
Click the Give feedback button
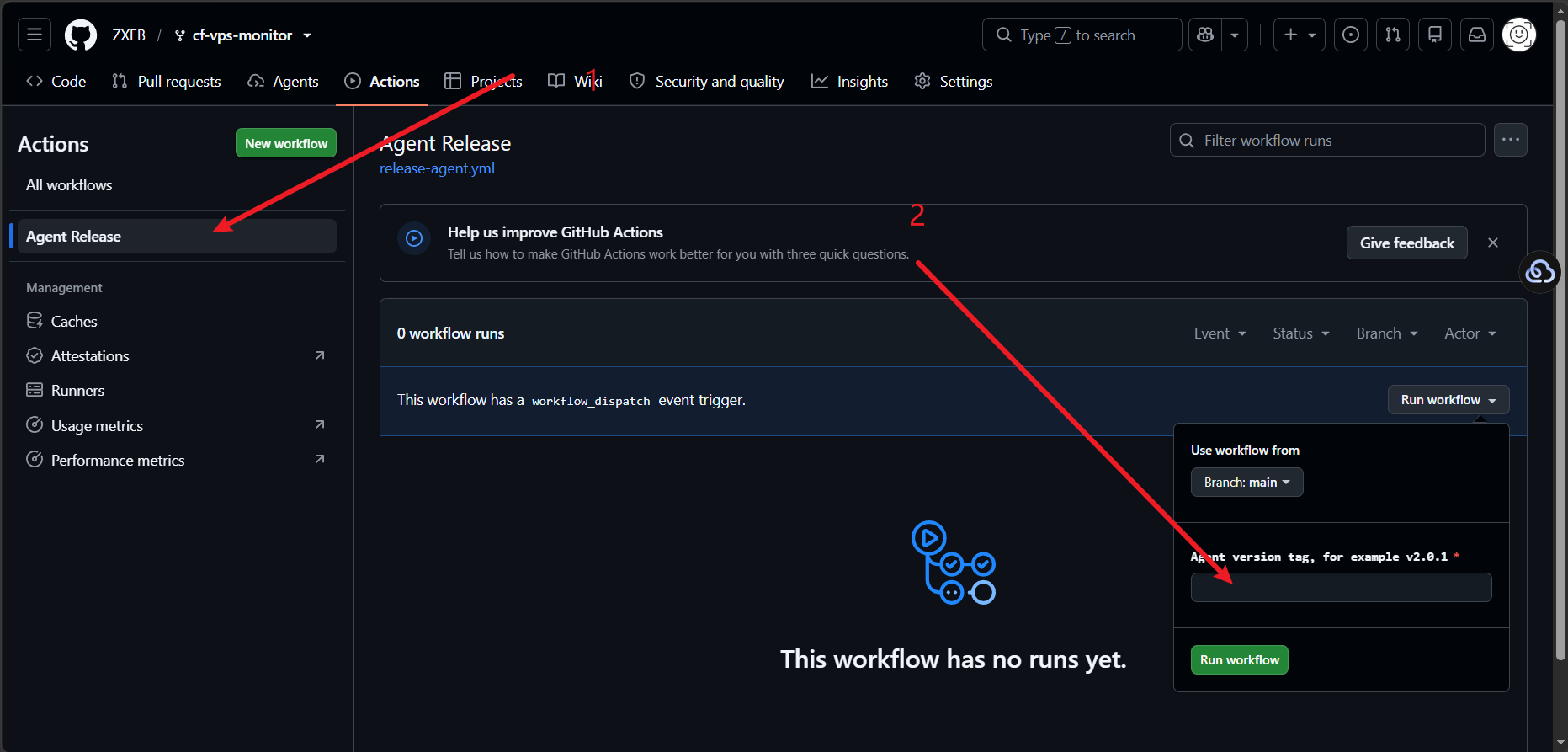coord(1407,243)
